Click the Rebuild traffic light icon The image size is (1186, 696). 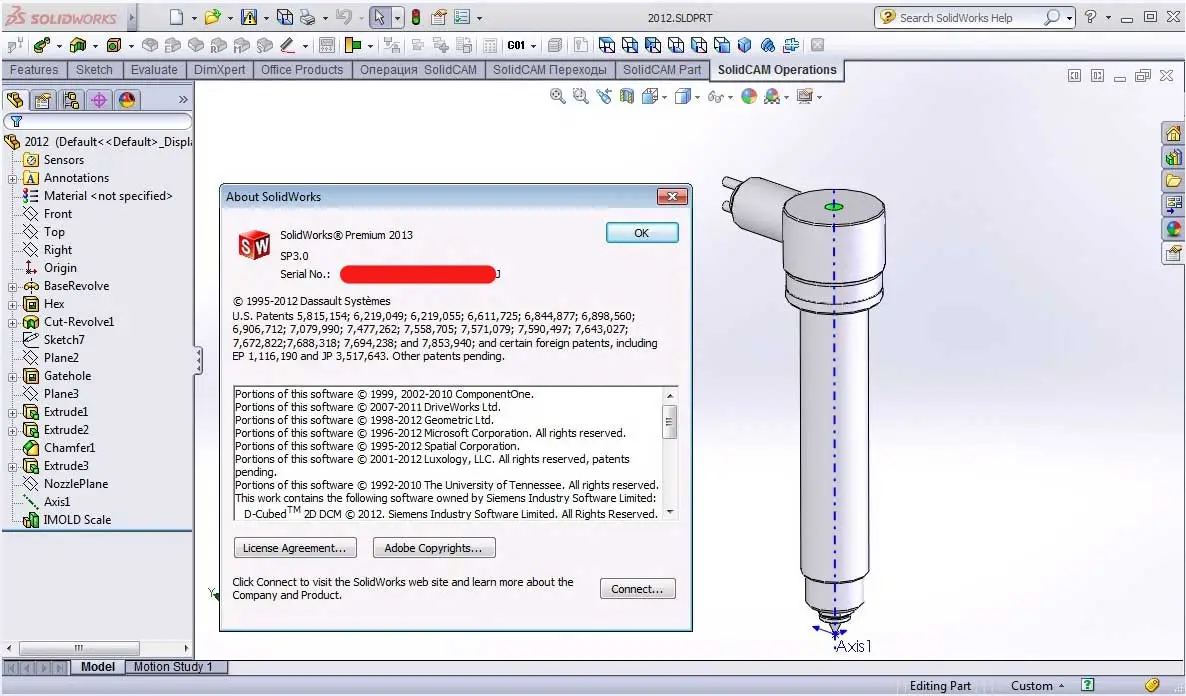coord(416,17)
